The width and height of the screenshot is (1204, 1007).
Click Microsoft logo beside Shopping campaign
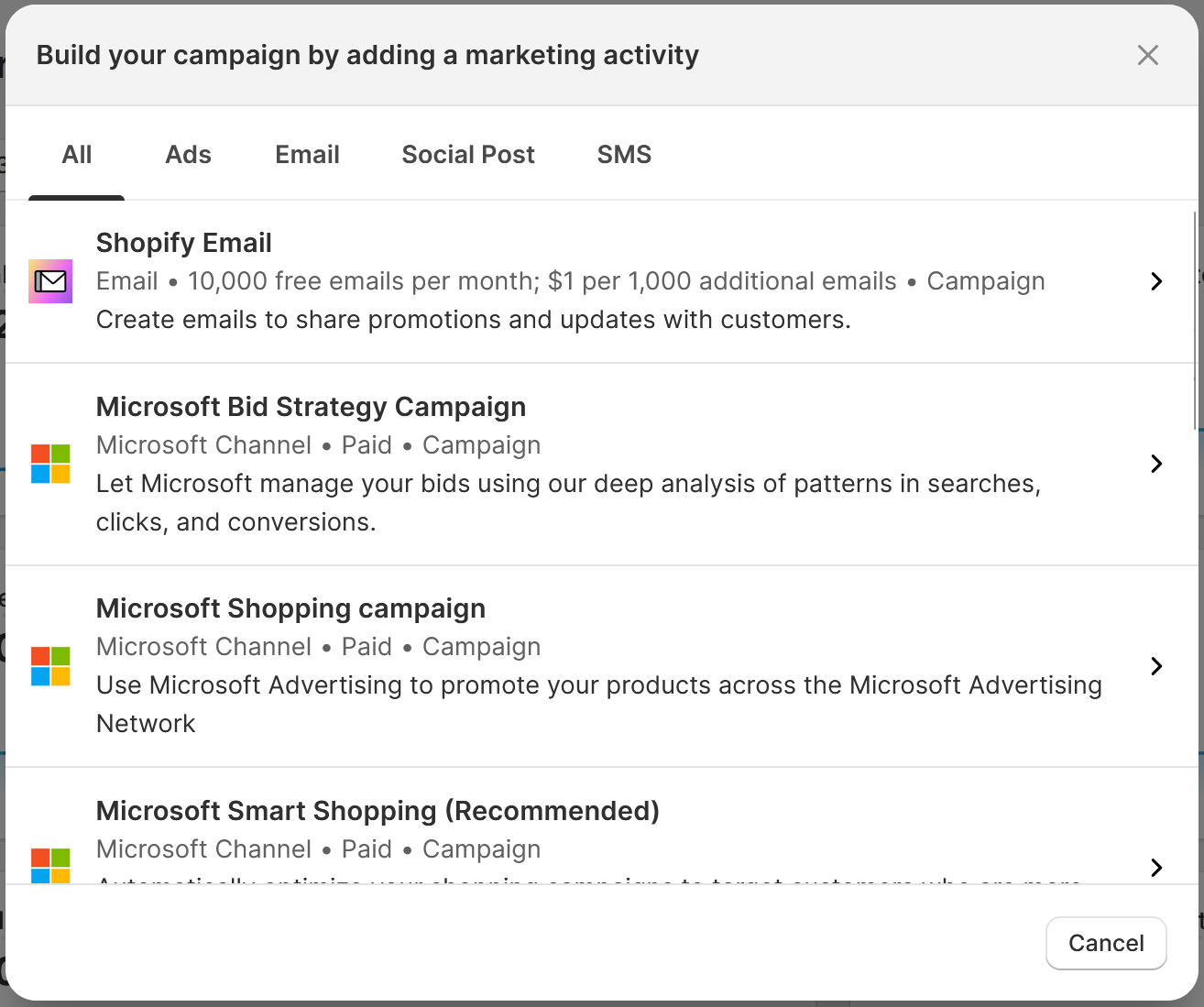pos(50,666)
